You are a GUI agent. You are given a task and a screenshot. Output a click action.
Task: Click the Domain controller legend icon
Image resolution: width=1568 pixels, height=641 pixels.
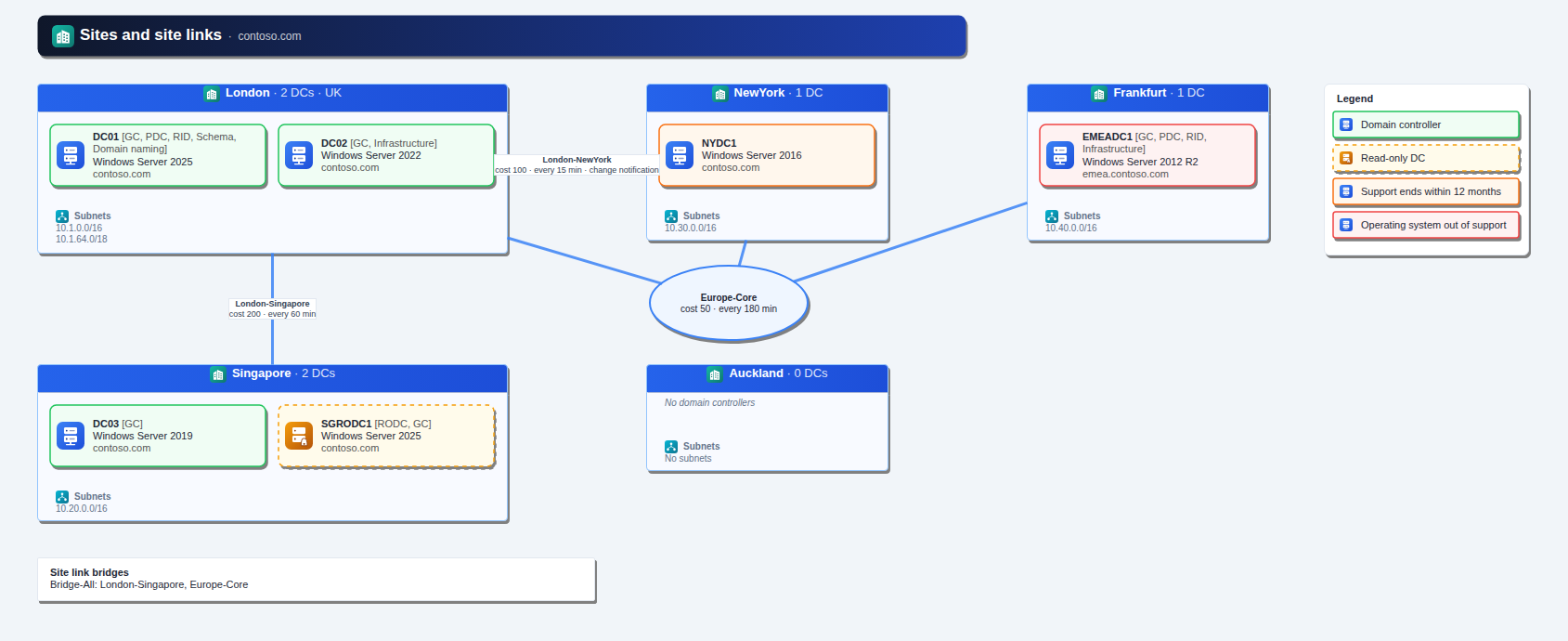(1346, 124)
